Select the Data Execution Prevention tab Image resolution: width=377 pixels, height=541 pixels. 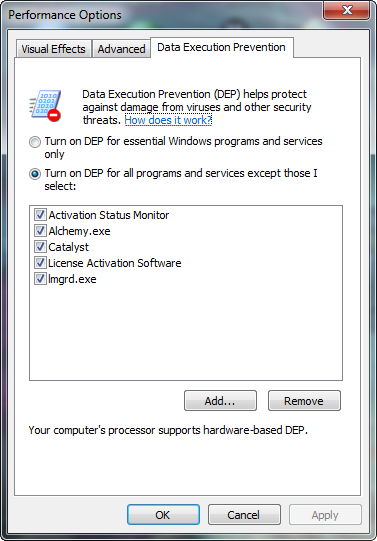pyautogui.click(x=221, y=47)
